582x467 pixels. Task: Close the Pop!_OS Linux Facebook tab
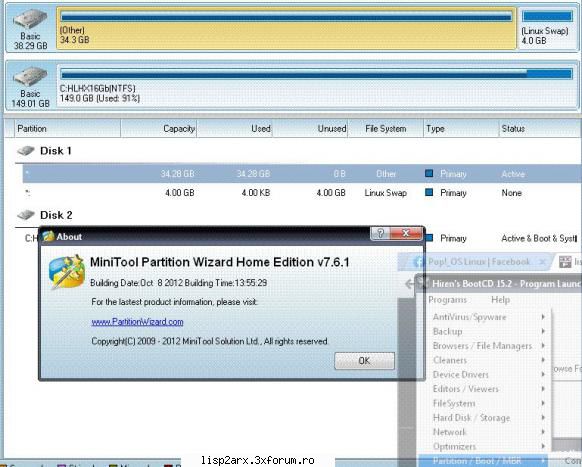point(543,262)
